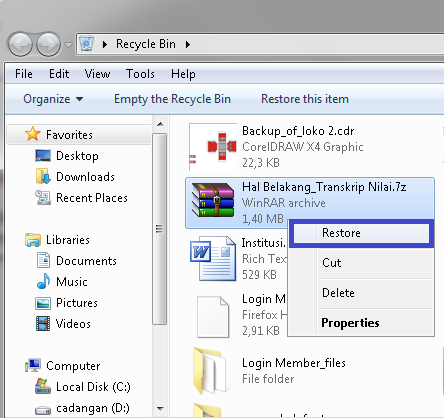The image size is (444, 418).
Task: Choose Cut from the context menu
Action: coord(361,263)
